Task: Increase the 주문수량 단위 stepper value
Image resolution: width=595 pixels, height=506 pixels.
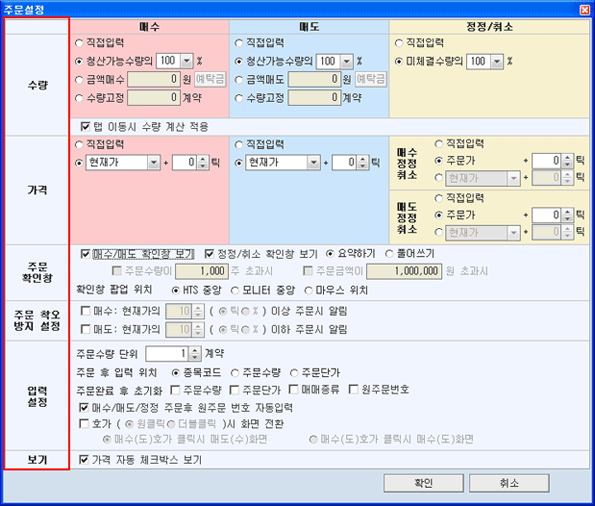Action: [195, 351]
